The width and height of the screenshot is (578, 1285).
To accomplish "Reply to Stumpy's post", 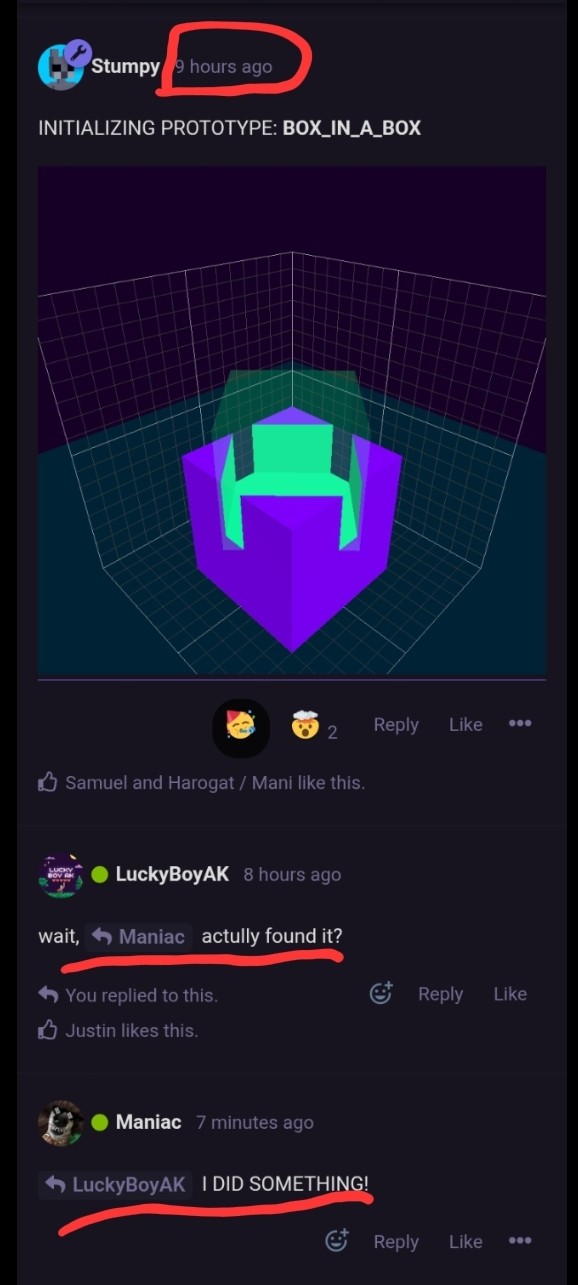I will (x=396, y=724).
